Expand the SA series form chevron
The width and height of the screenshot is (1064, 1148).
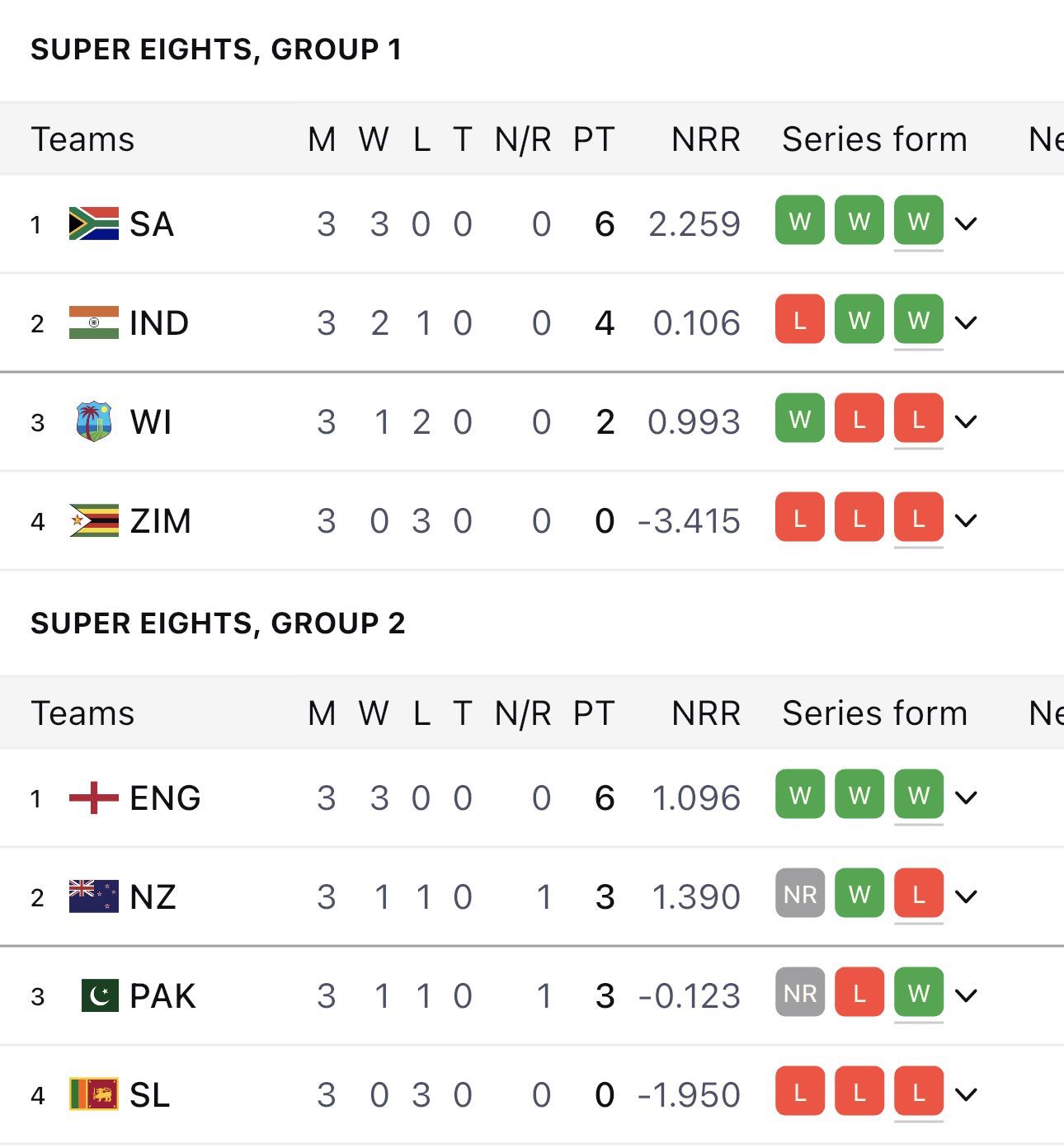966,223
